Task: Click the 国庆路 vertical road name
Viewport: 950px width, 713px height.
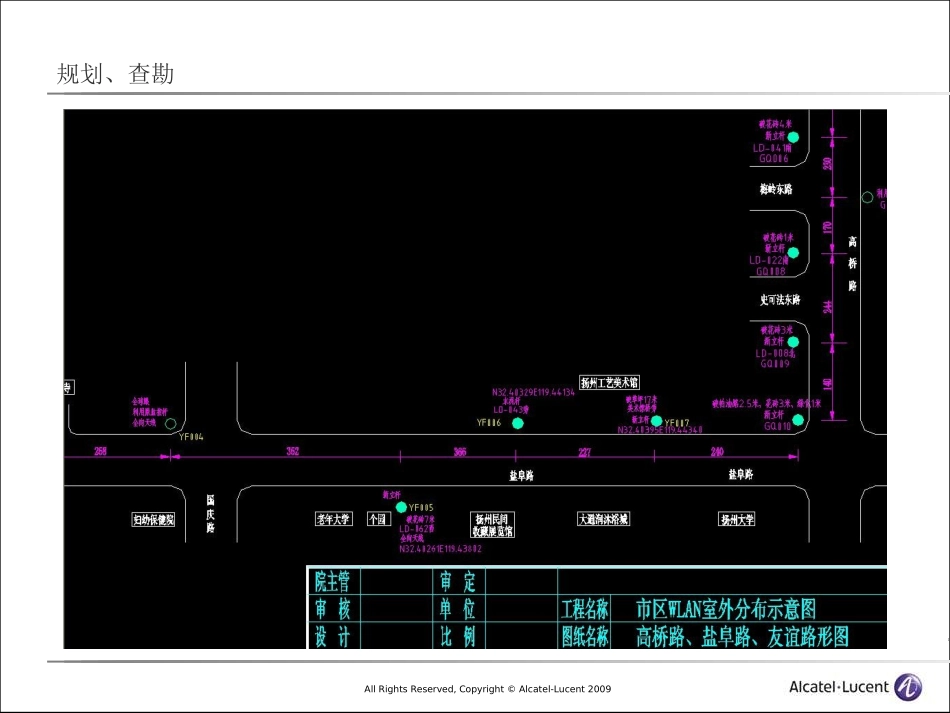Action: pyautogui.click(x=211, y=513)
